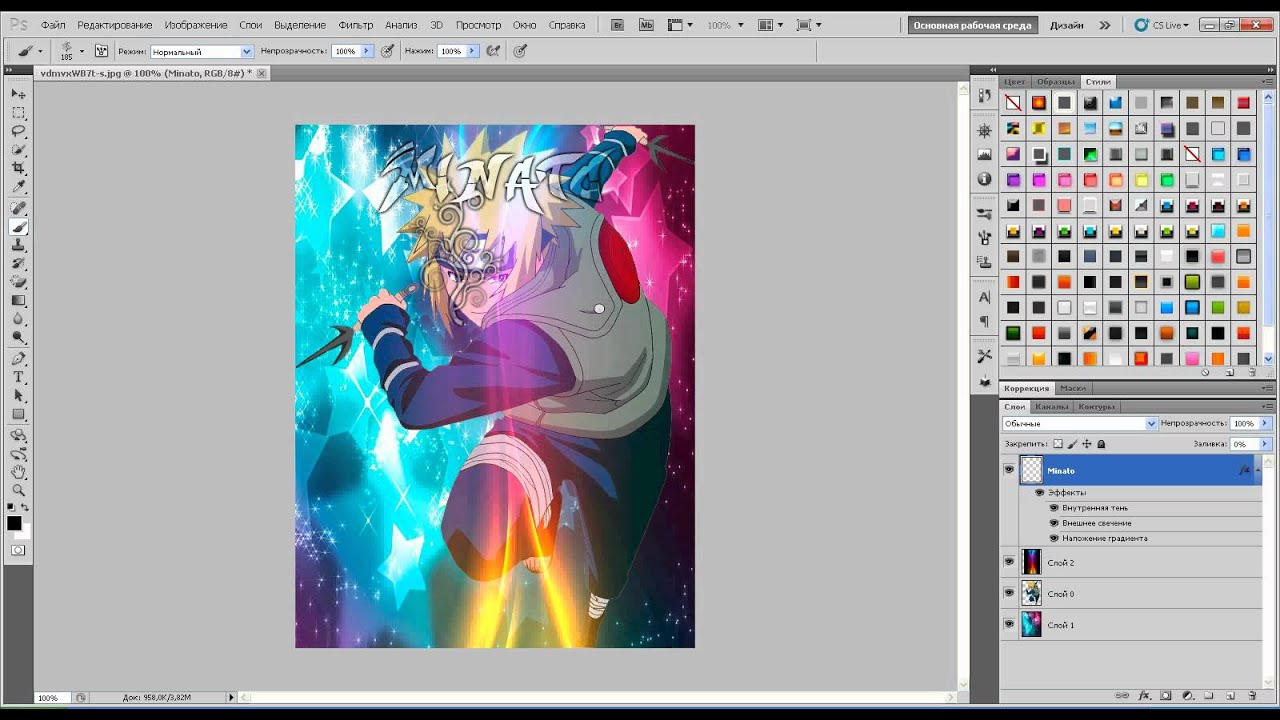Toggle the Внешнее свечение effect visibility
The width and height of the screenshot is (1280, 720).
tap(1054, 523)
